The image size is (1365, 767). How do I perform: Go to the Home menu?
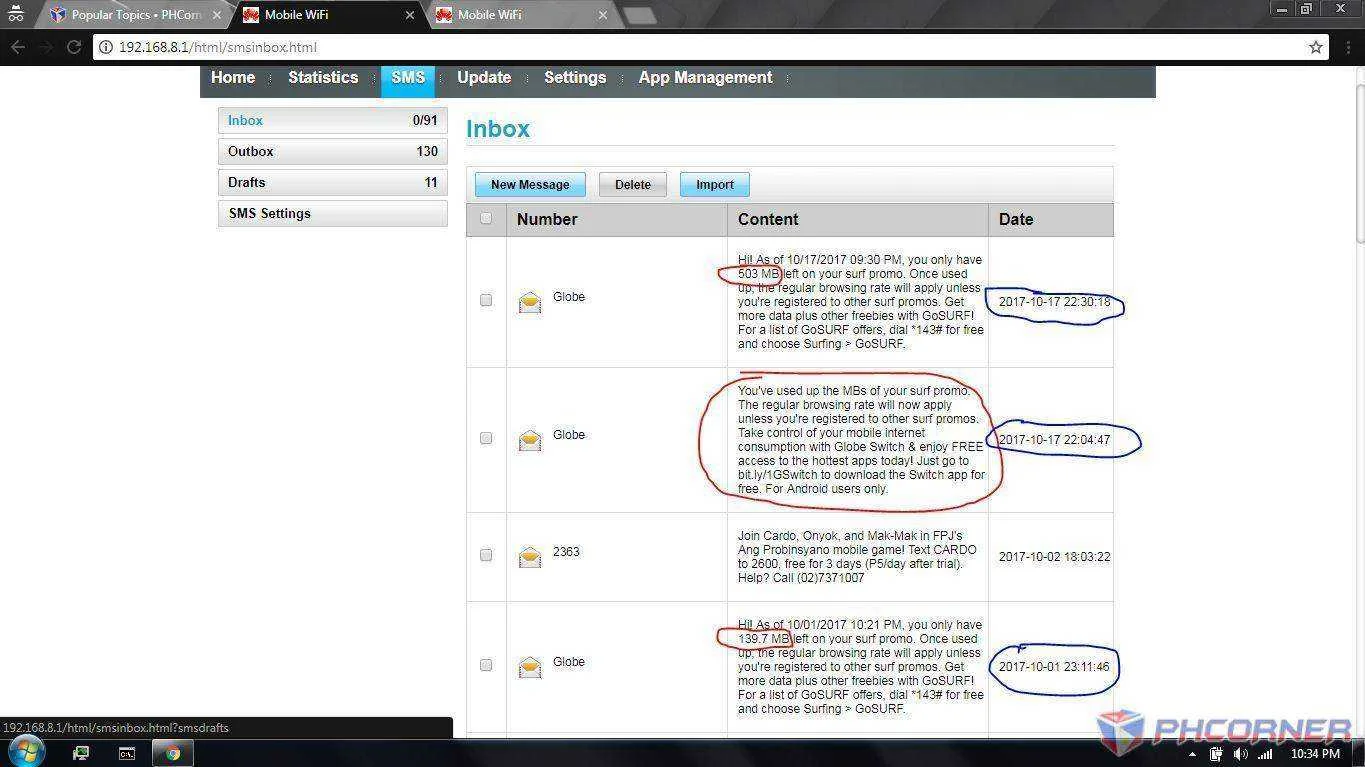click(x=233, y=78)
